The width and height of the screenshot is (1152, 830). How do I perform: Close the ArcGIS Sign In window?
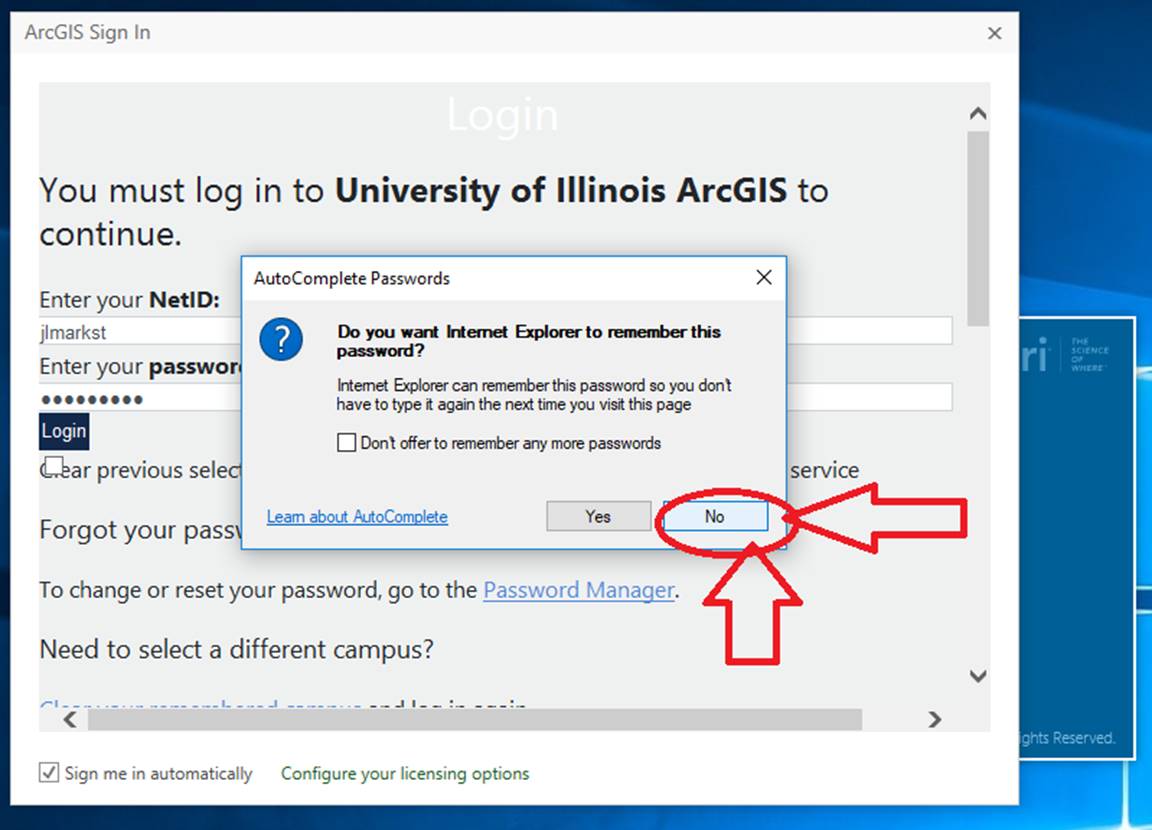pos(995,33)
